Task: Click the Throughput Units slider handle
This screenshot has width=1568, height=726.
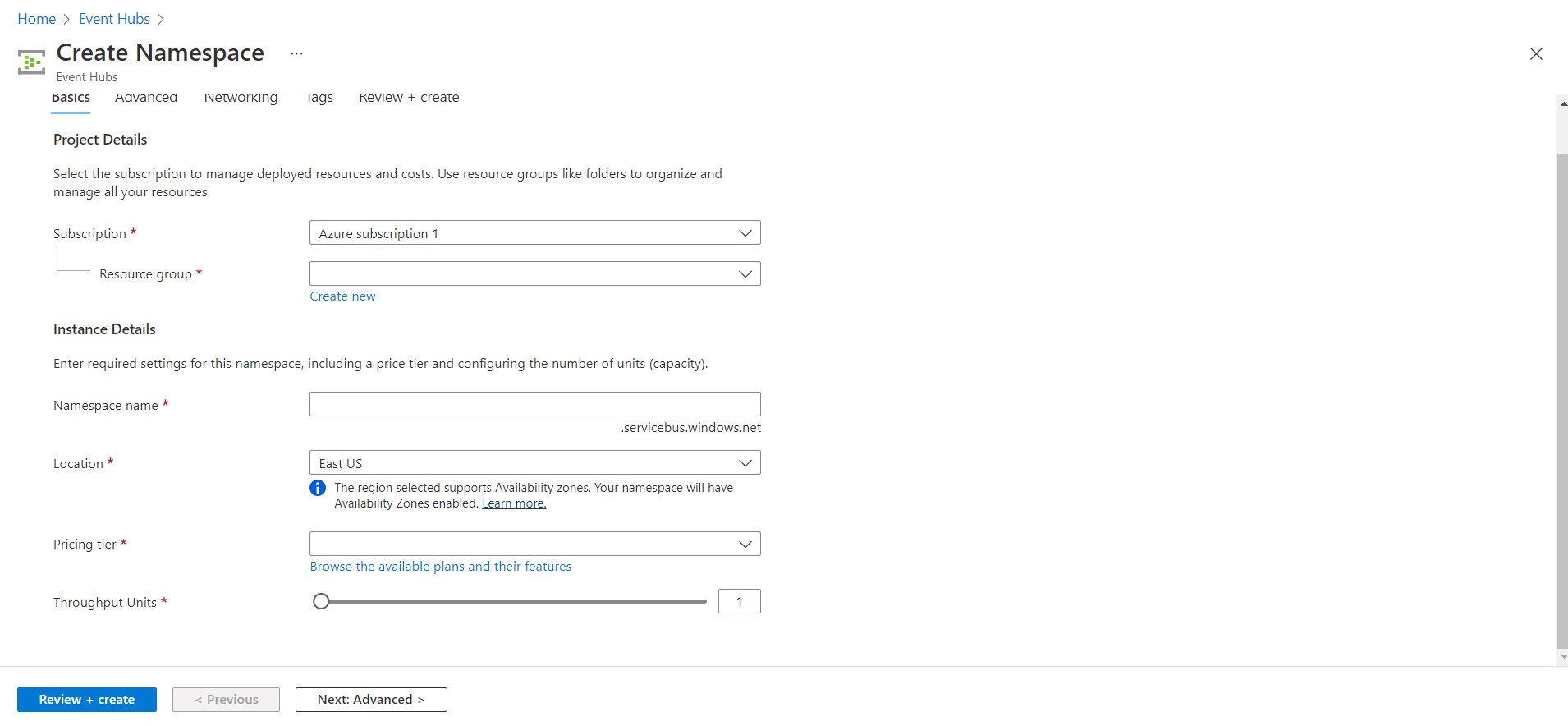Action: tap(321, 602)
